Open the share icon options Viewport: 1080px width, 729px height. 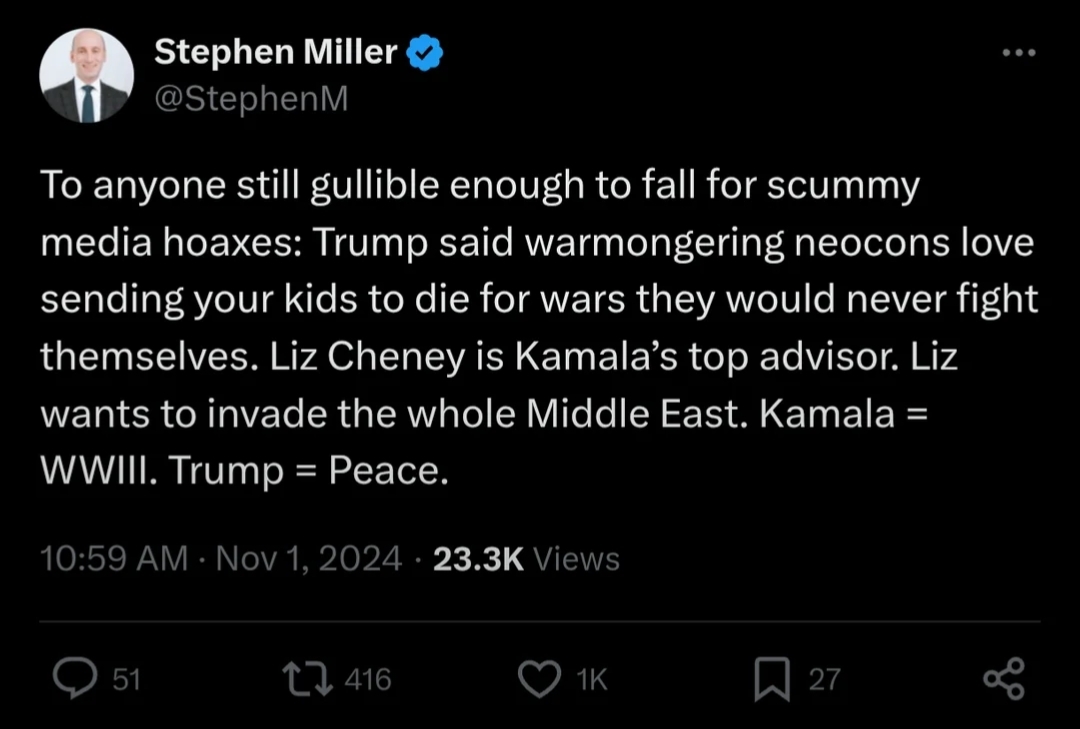1003,678
